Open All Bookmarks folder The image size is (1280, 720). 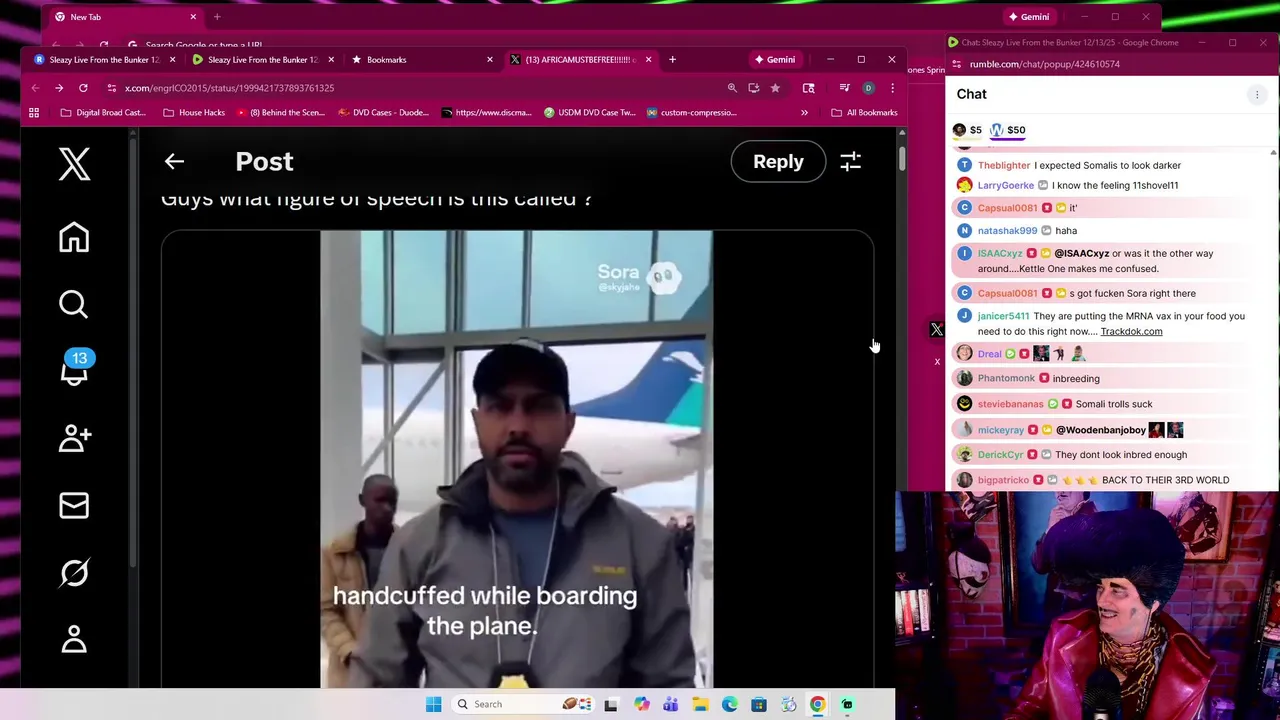[x=864, y=113]
